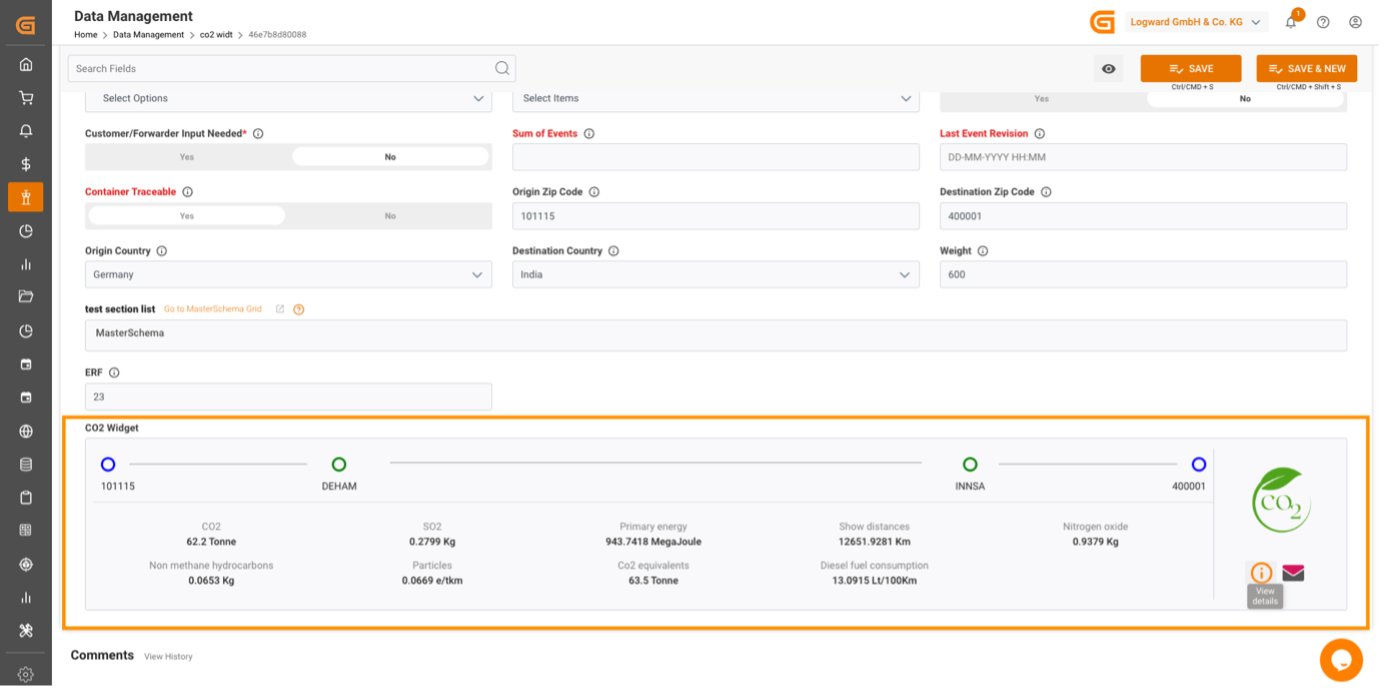The width and height of the screenshot is (1384, 690).
Task: Click the Last Event Revision date field
Action: 1143,157
